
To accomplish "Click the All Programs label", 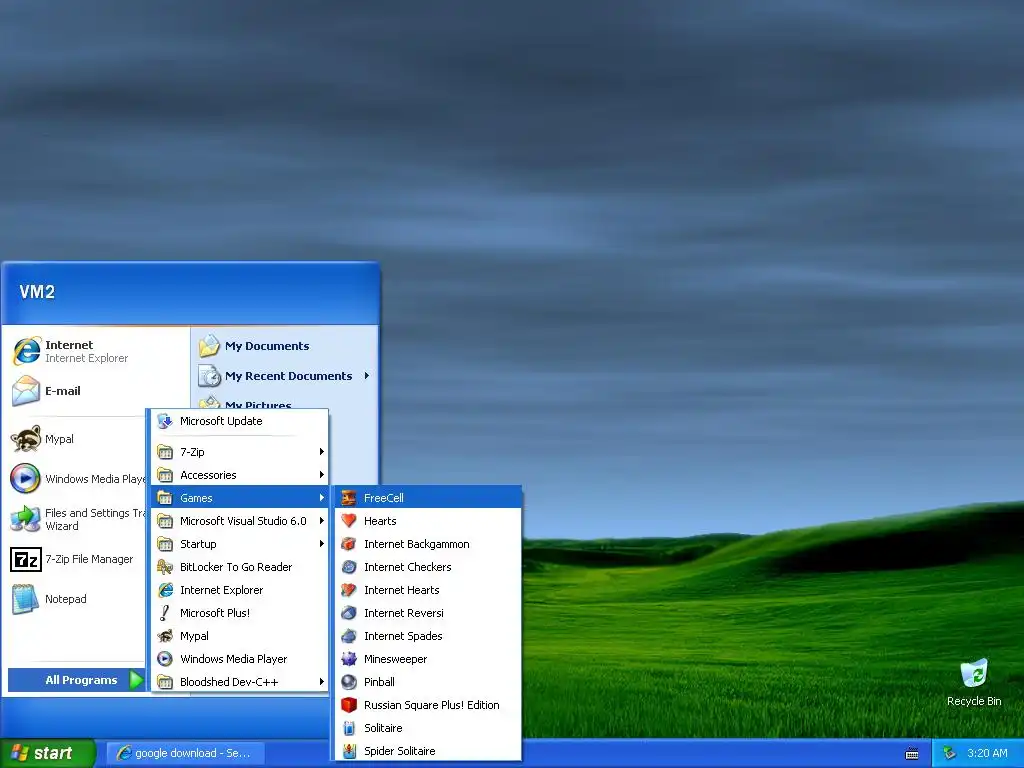I will click(81, 680).
